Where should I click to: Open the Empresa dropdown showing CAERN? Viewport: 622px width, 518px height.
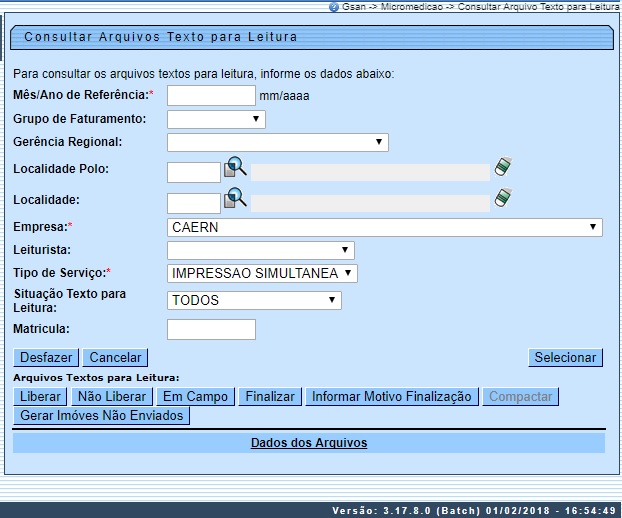click(x=385, y=227)
